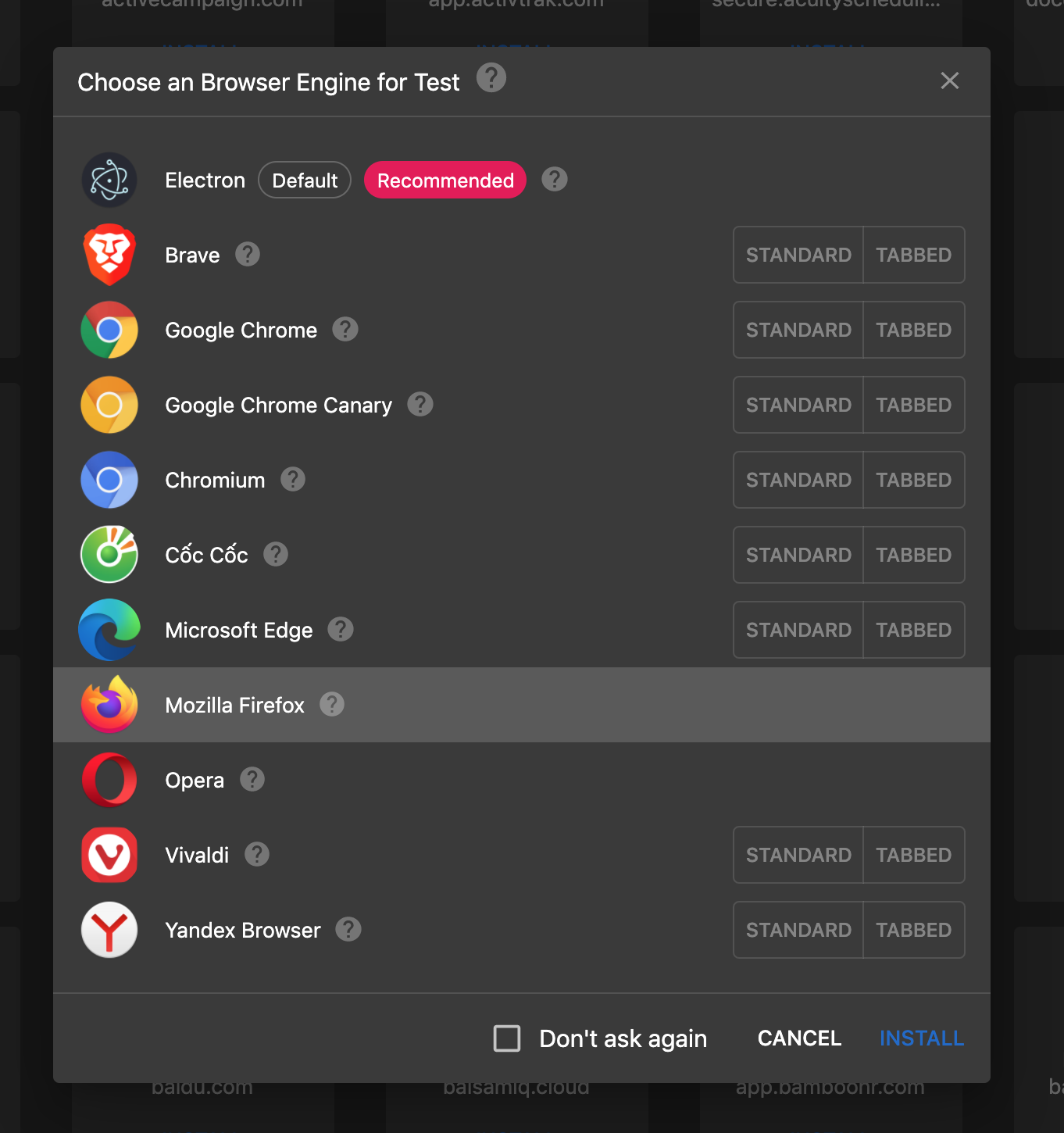
Task: Select the Electron engine icon
Action: pos(109,180)
